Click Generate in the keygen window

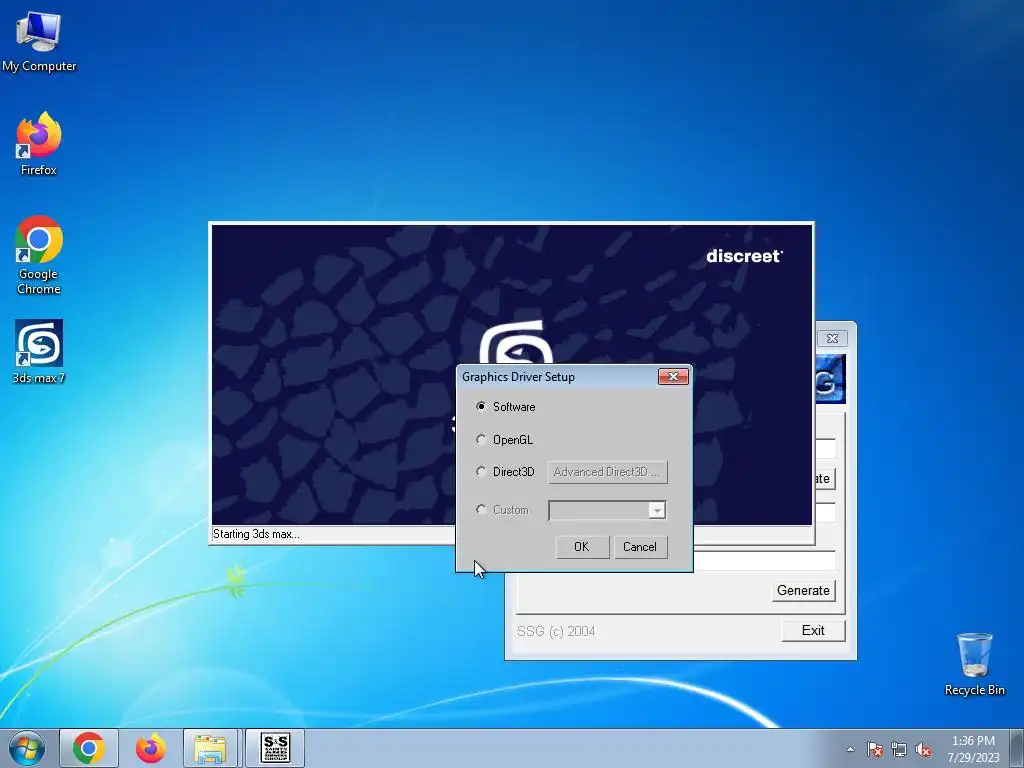tap(803, 590)
